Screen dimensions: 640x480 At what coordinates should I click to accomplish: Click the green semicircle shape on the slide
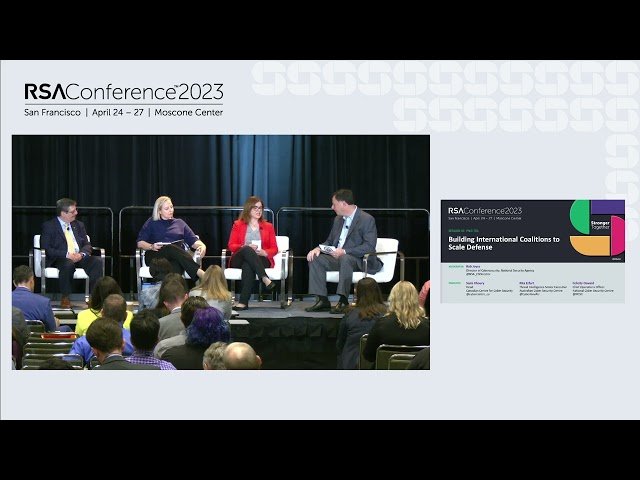pyautogui.click(x=580, y=217)
